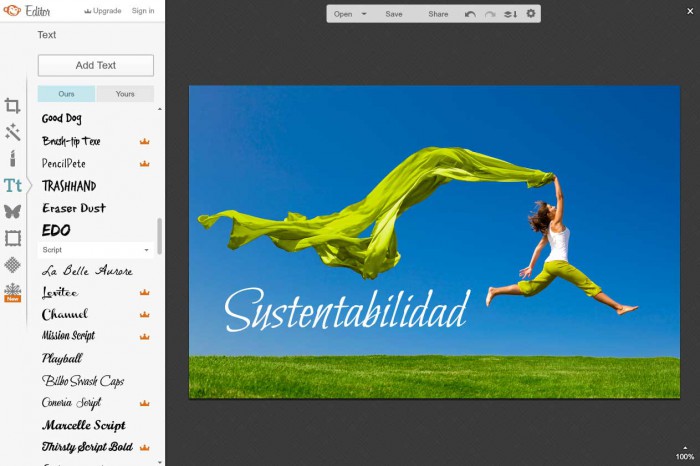This screenshot has height=466, width=700.
Task: Choose the Marcelle Script font
Action: (83, 425)
